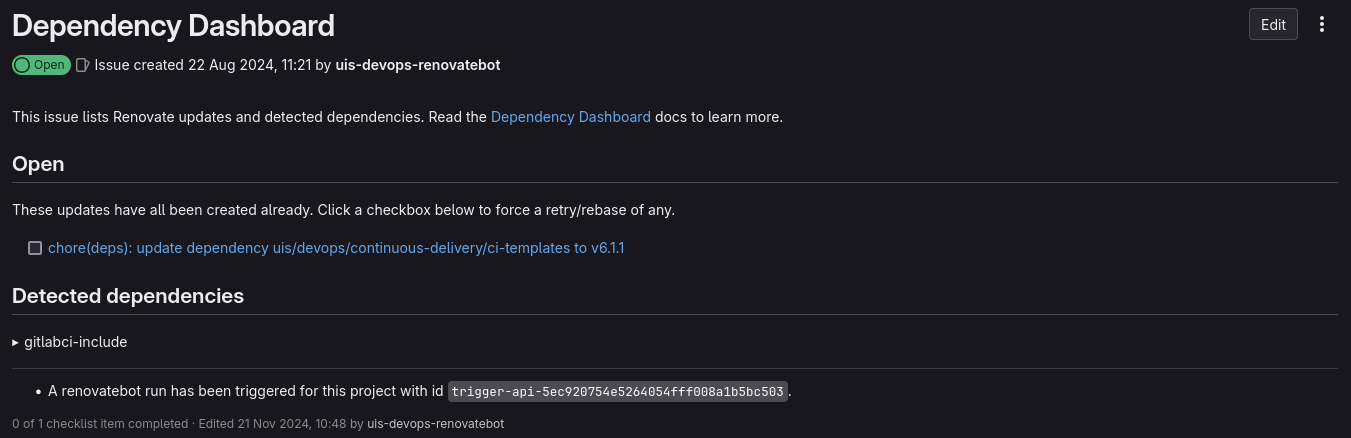
Task: Click the renovatebot run triggered bullet text
Action: pyautogui.click(x=245, y=392)
